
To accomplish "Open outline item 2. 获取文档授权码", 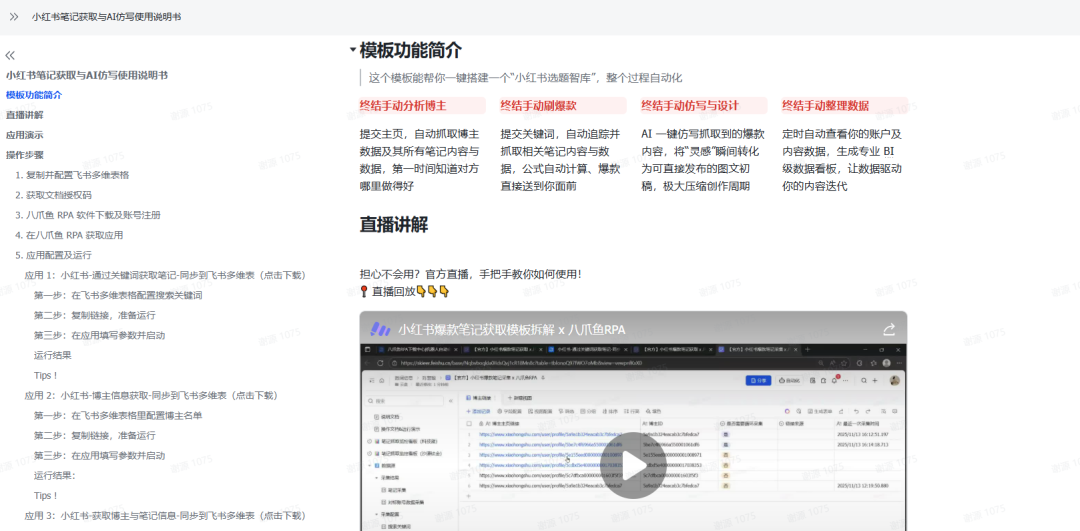I will click(x=53, y=195).
